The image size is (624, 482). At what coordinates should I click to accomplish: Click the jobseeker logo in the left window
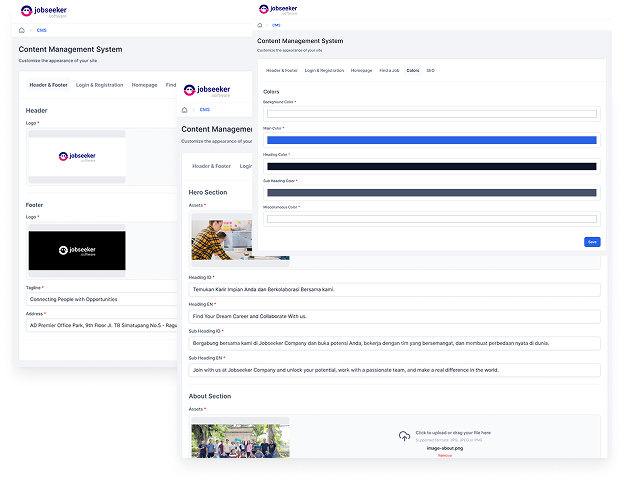(x=44, y=11)
